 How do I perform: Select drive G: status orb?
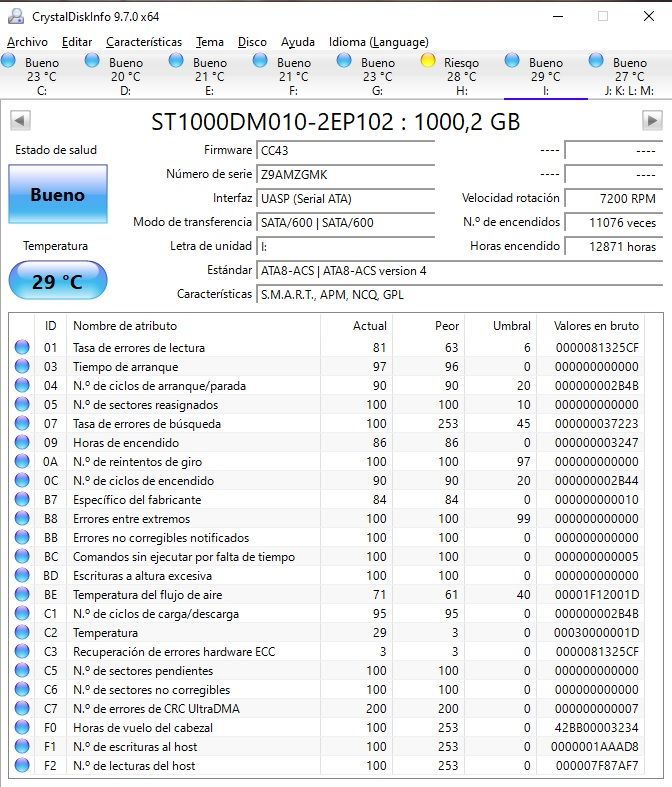point(344,61)
